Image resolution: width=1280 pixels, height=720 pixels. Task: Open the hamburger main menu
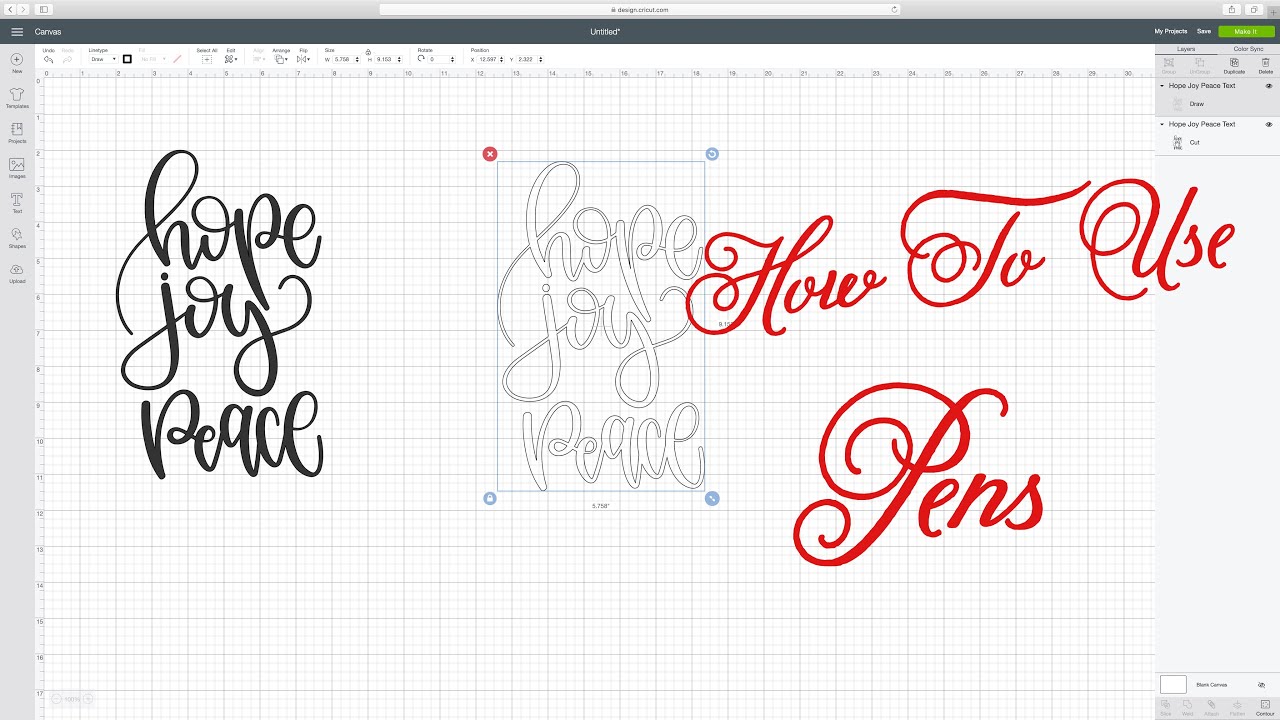(x=17, y=32)
